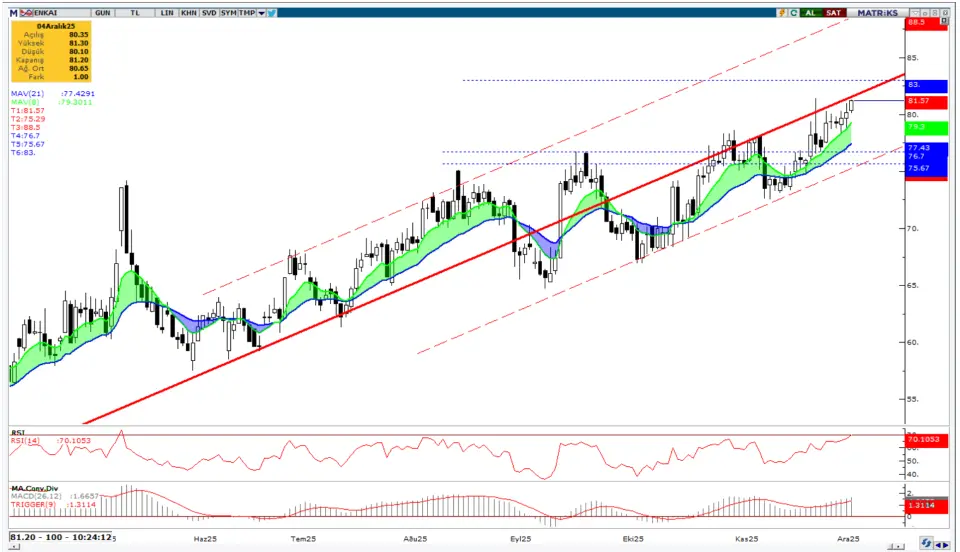
Task: Open the dropdown arrow next to TMP
Action: [260, 13]
